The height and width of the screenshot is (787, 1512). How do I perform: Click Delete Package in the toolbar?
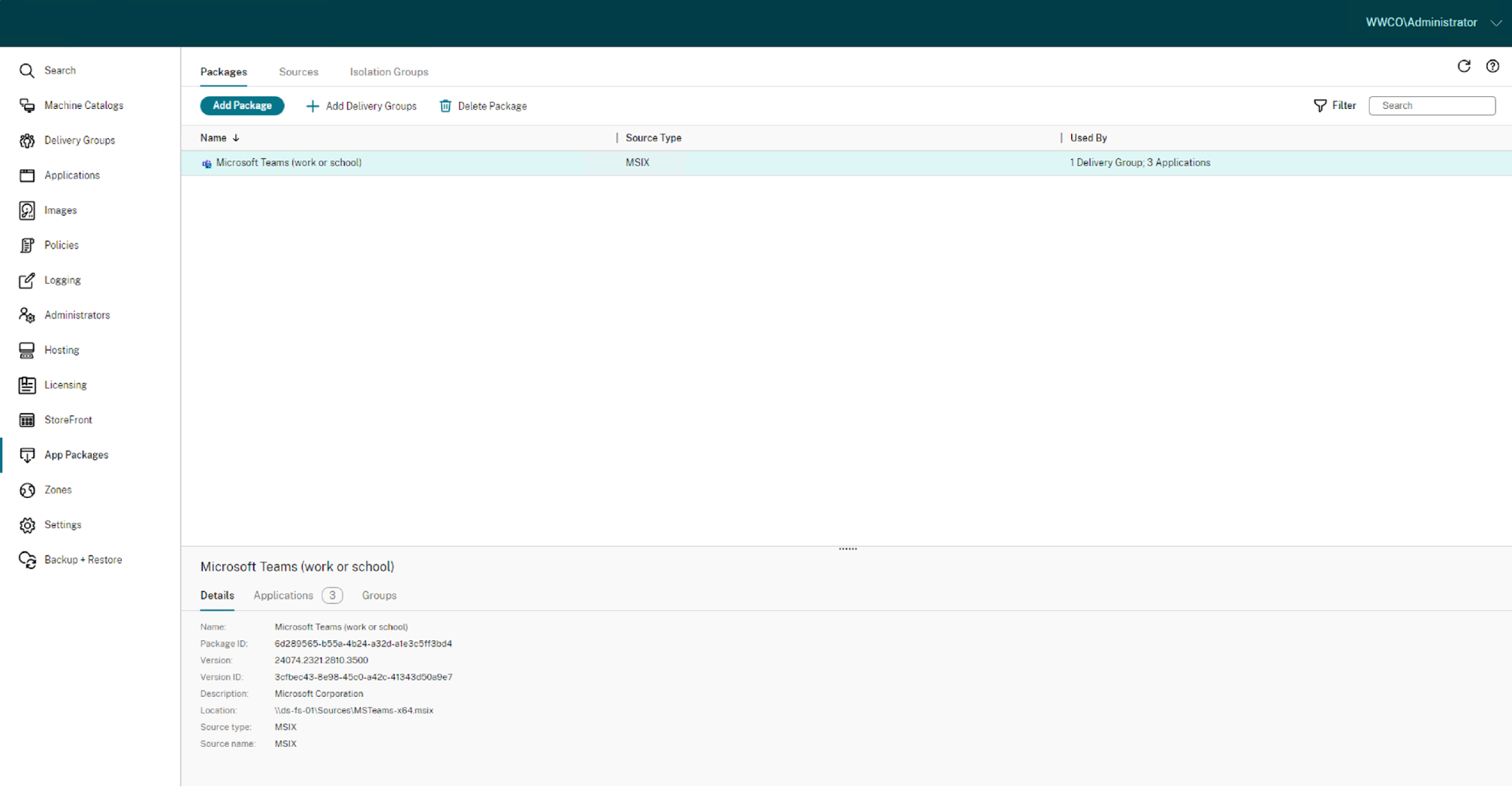tap(483, 106)
